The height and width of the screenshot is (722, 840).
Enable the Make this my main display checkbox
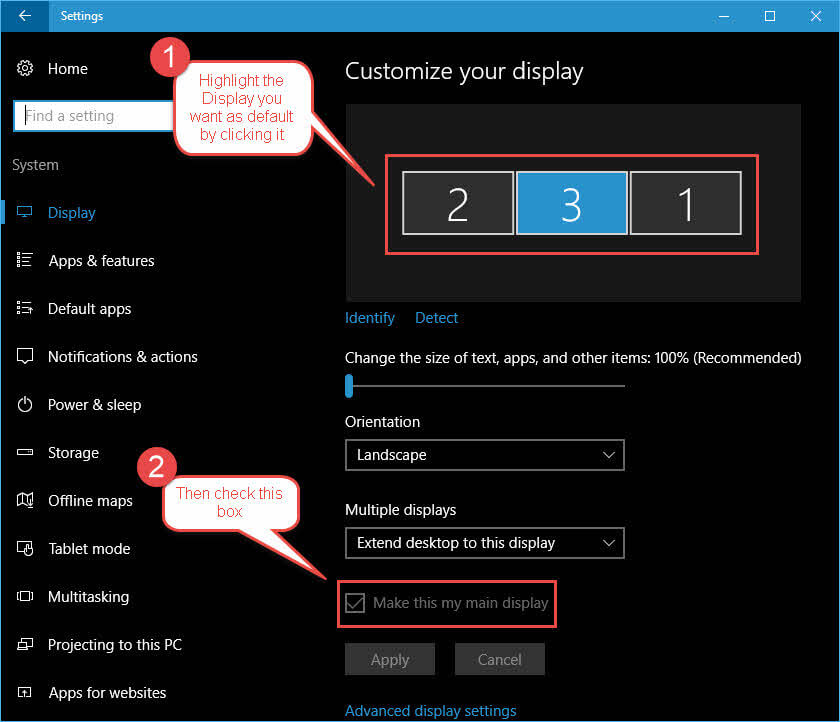pos(355,603)
